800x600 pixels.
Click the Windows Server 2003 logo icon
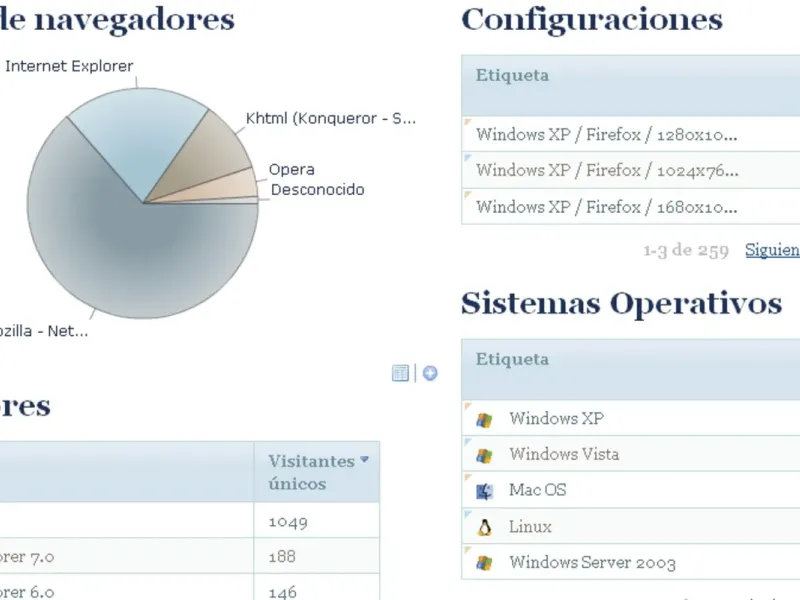tap(484, 563)
